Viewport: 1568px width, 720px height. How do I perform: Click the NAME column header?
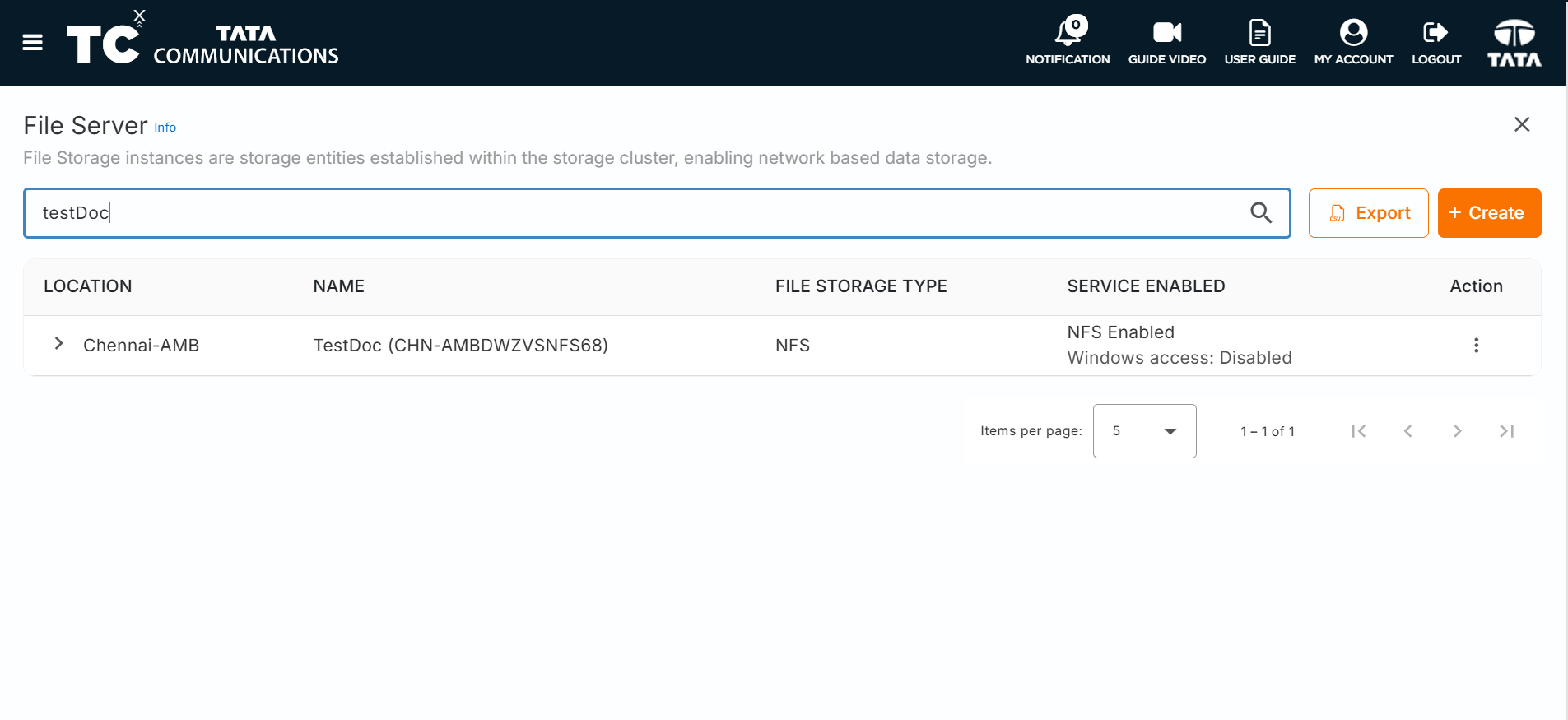(x=339, y=286)
